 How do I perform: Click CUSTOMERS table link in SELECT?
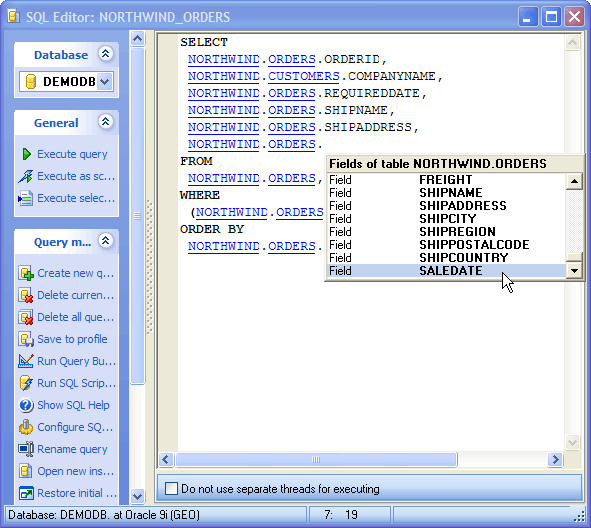pyautogui.click(x=304, y=76)
